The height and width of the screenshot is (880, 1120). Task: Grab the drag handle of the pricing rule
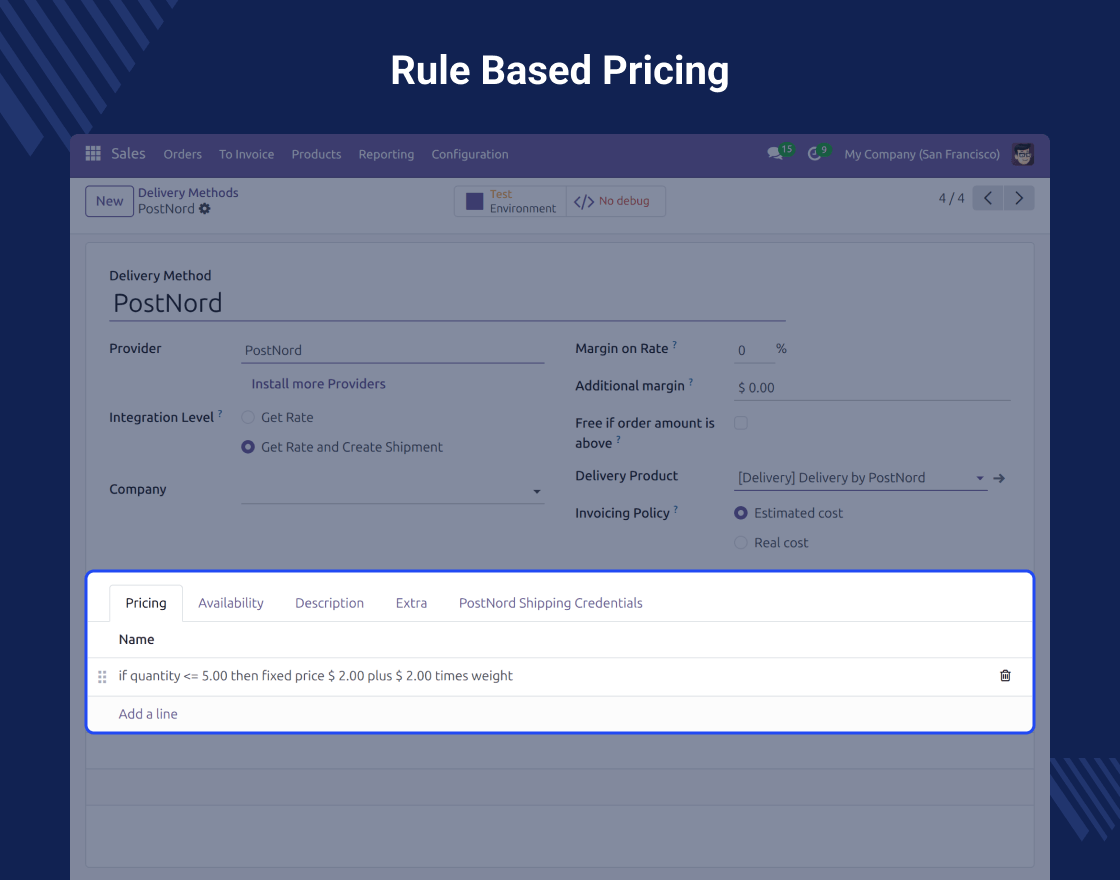pos(102,676)
